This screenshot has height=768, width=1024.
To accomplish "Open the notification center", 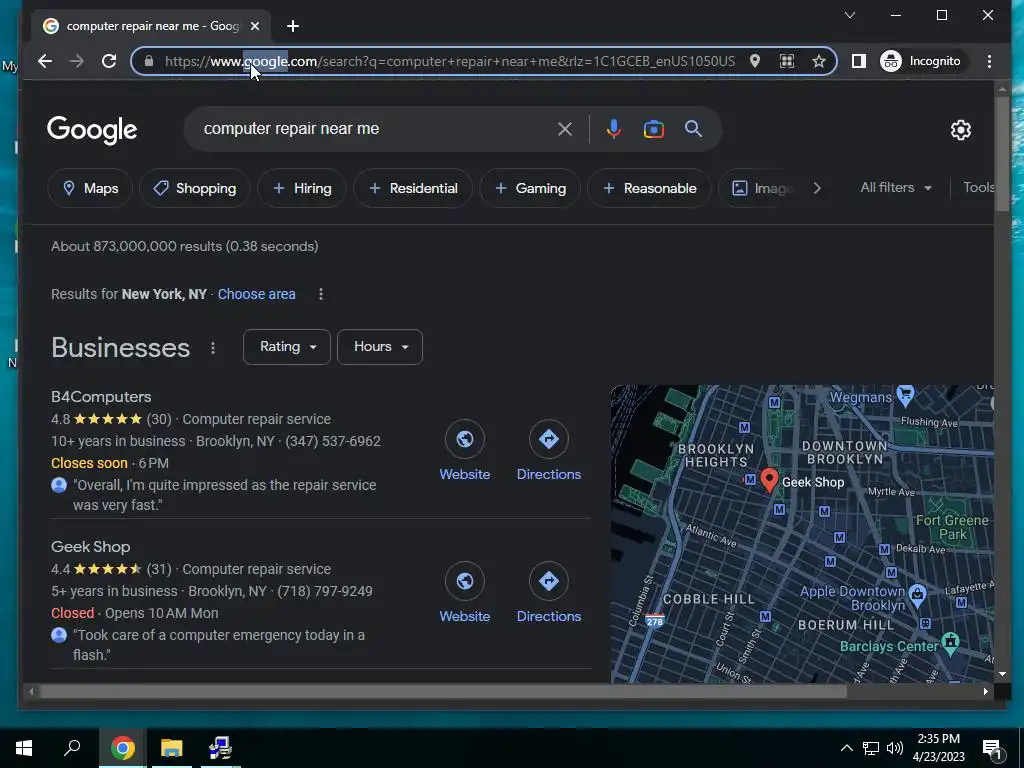I will (992, 749).
